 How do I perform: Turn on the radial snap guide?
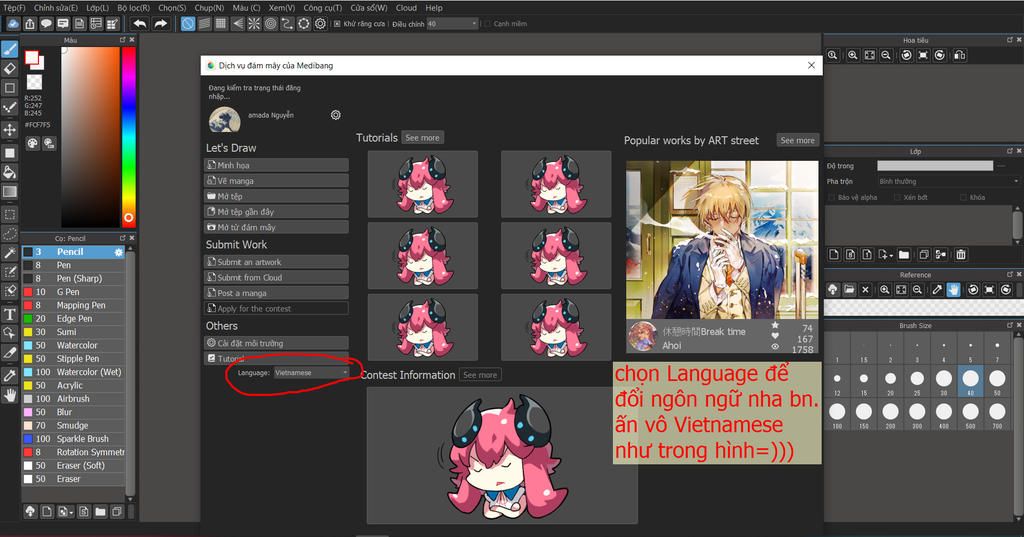click(254, 24)
